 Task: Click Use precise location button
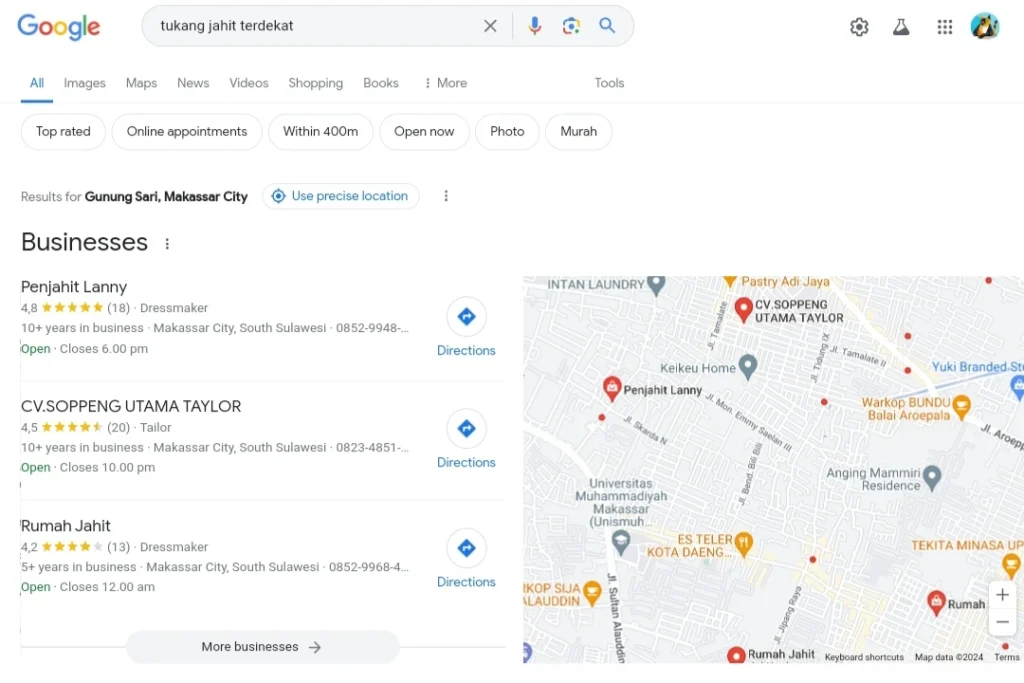tap(341, 196)
